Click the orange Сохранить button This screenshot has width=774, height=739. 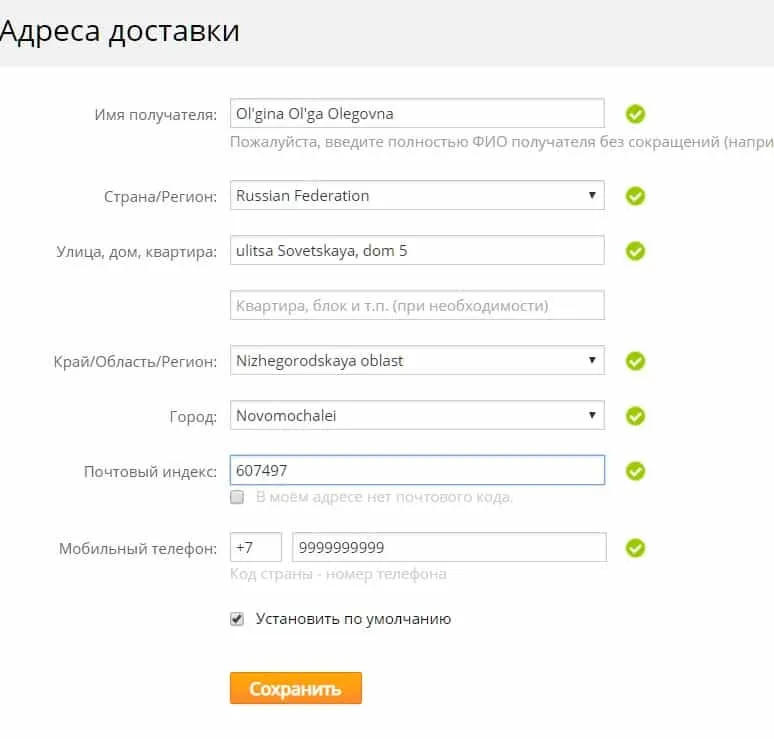pyautogui.click(x=296, y=688)
